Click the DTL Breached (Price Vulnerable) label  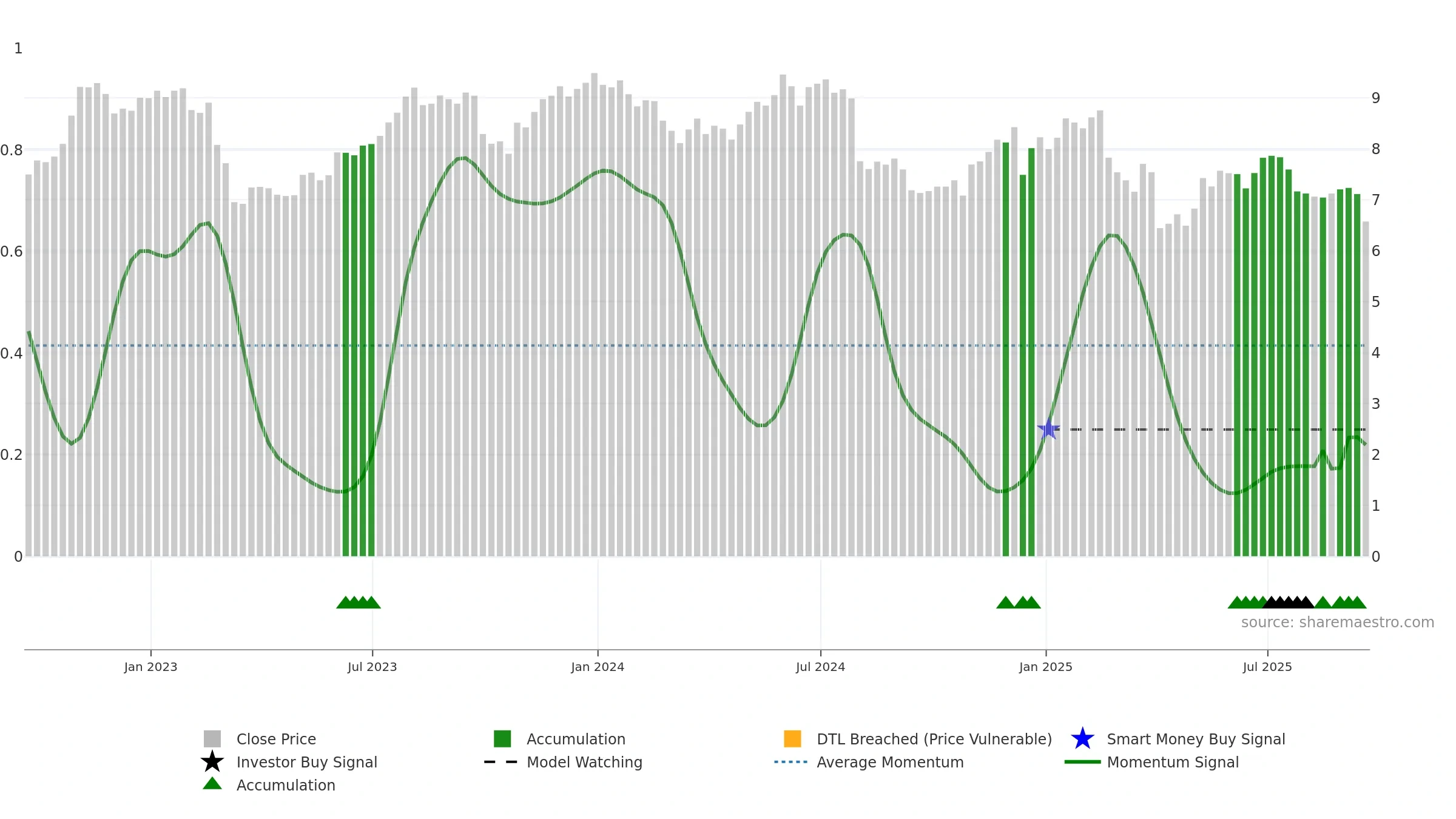[x=934, y=739]
